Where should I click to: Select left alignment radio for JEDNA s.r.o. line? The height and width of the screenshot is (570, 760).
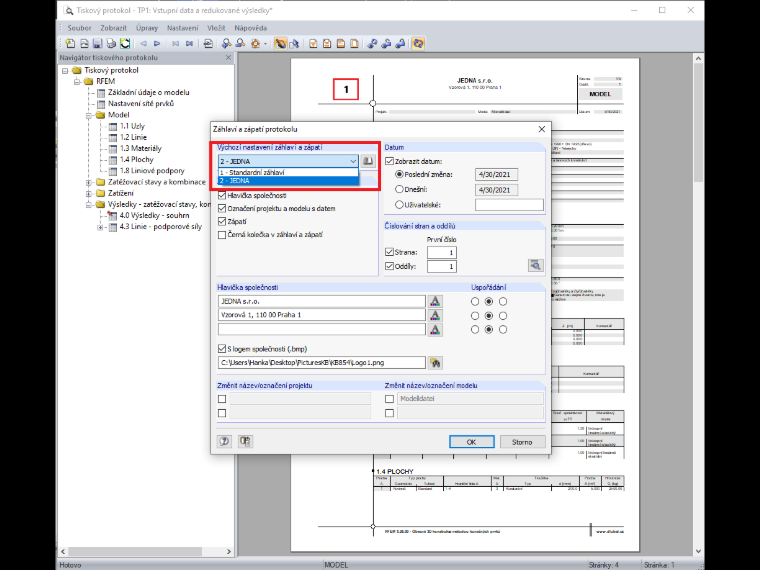point(475,301)
